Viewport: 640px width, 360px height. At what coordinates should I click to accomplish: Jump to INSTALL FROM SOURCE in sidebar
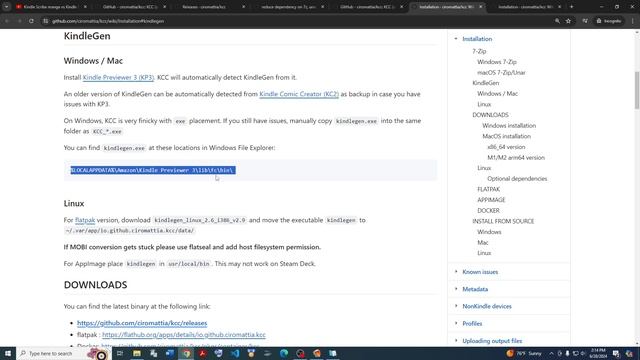point(503,221)
